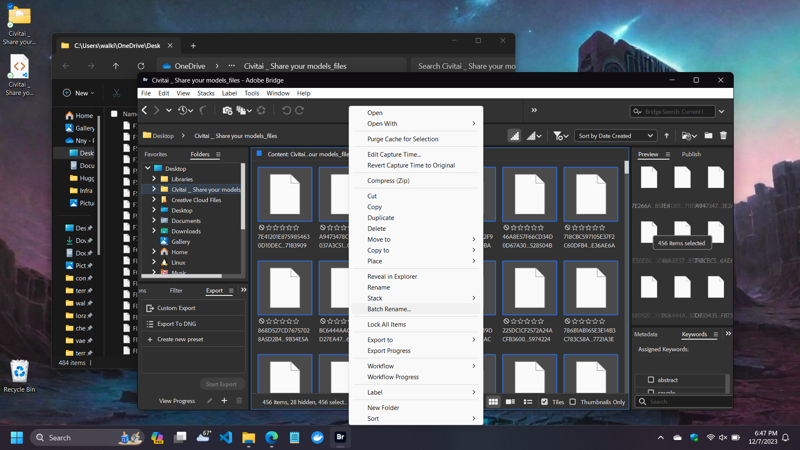
Task: Expand the hidden toolbar items chevron
Action: coord(534,110)
